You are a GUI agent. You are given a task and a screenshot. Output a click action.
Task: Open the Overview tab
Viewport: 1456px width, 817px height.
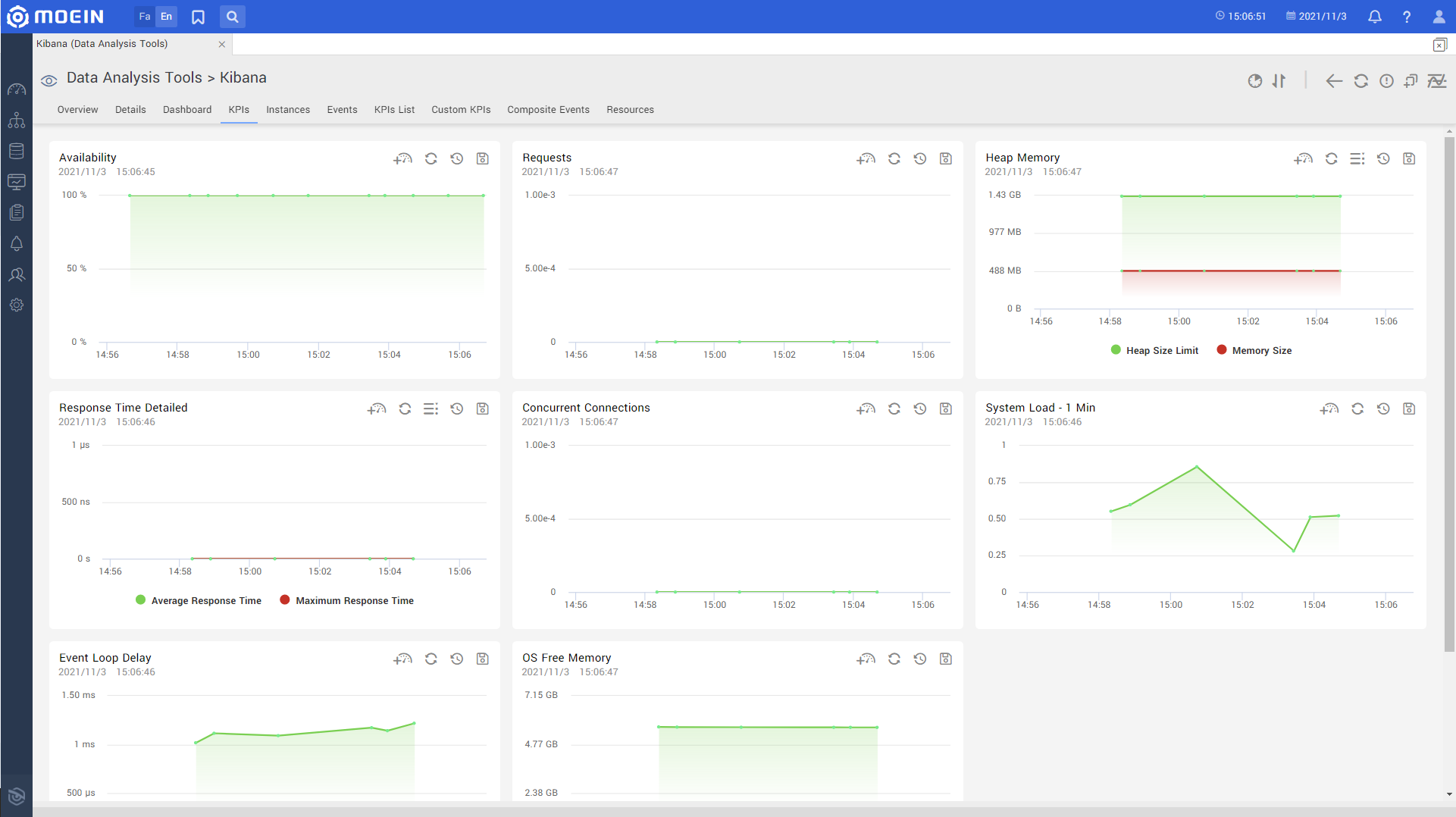point(77,110)
